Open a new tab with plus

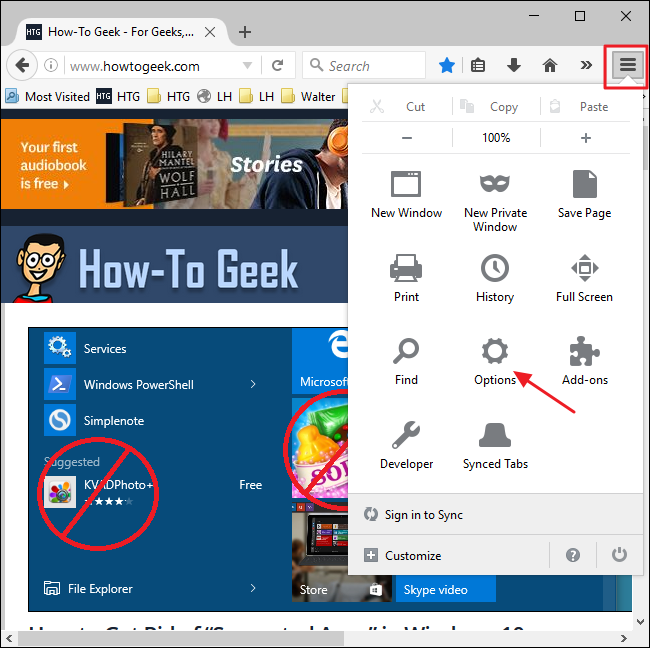(x=245, y=32)
